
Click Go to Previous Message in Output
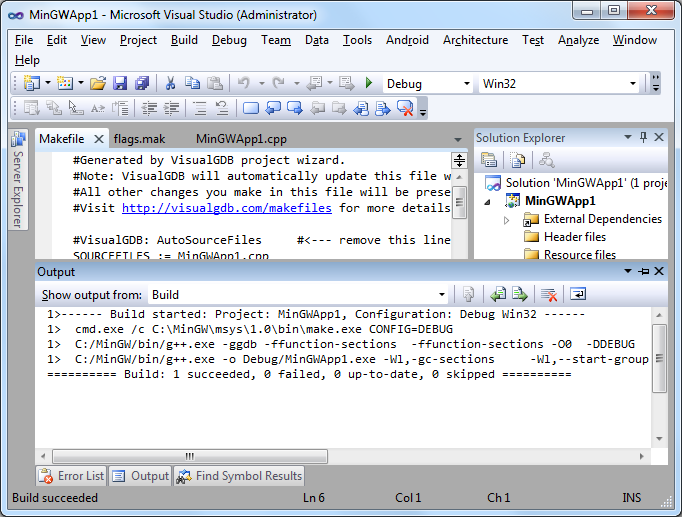[498, 294]
